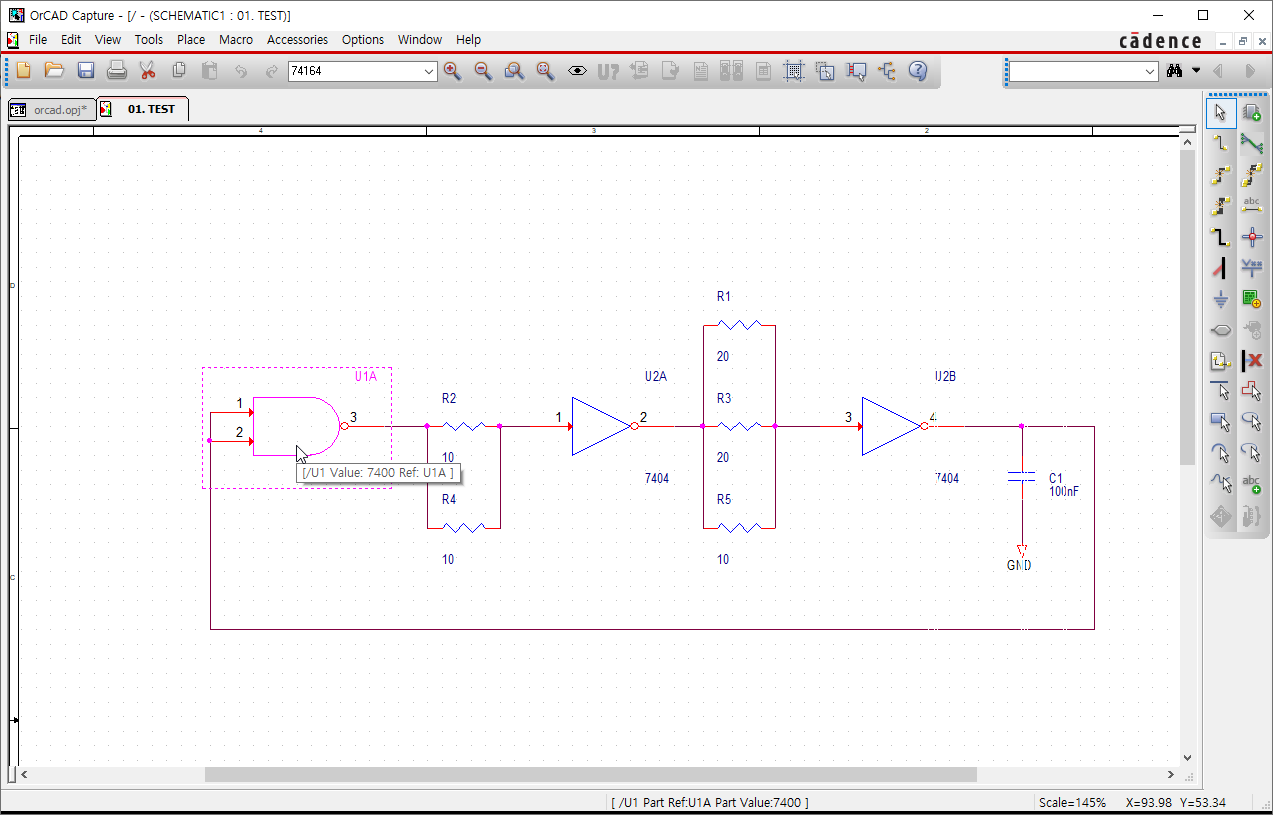The image size is (1273, 815).
Task: Zoom in on the schematic
Action: [452, 71]
